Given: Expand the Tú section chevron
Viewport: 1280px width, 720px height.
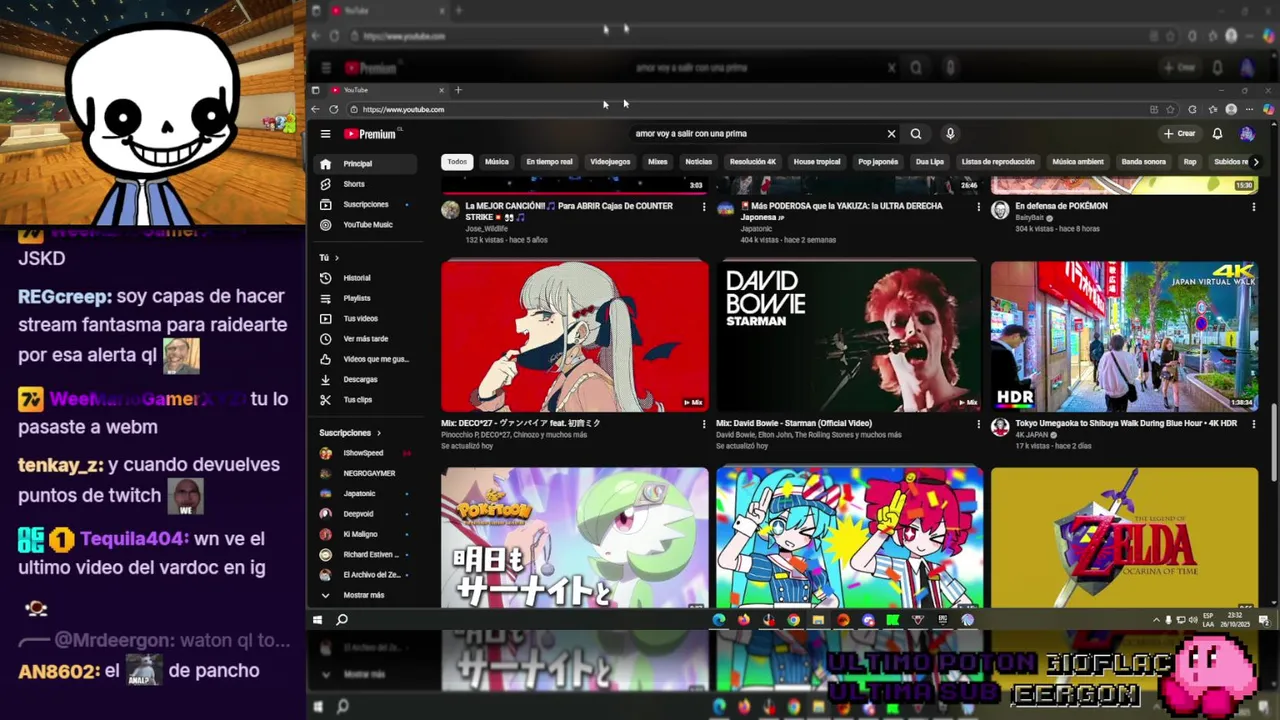Looking at the screenshot, I should (336, 258).
